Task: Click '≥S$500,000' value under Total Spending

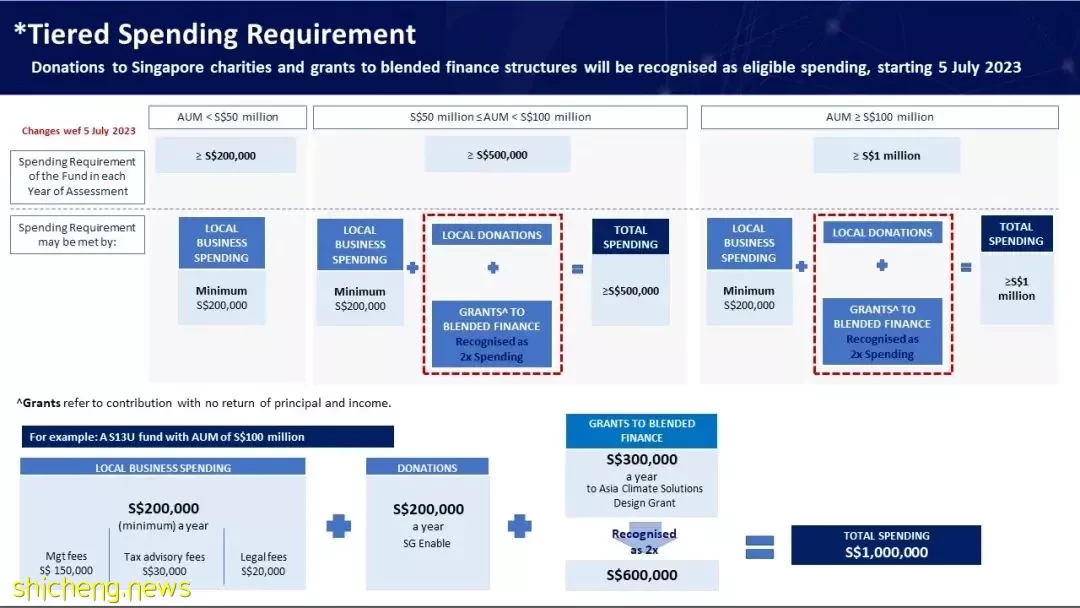Action: pyautogui.click(x=630, y=291)
